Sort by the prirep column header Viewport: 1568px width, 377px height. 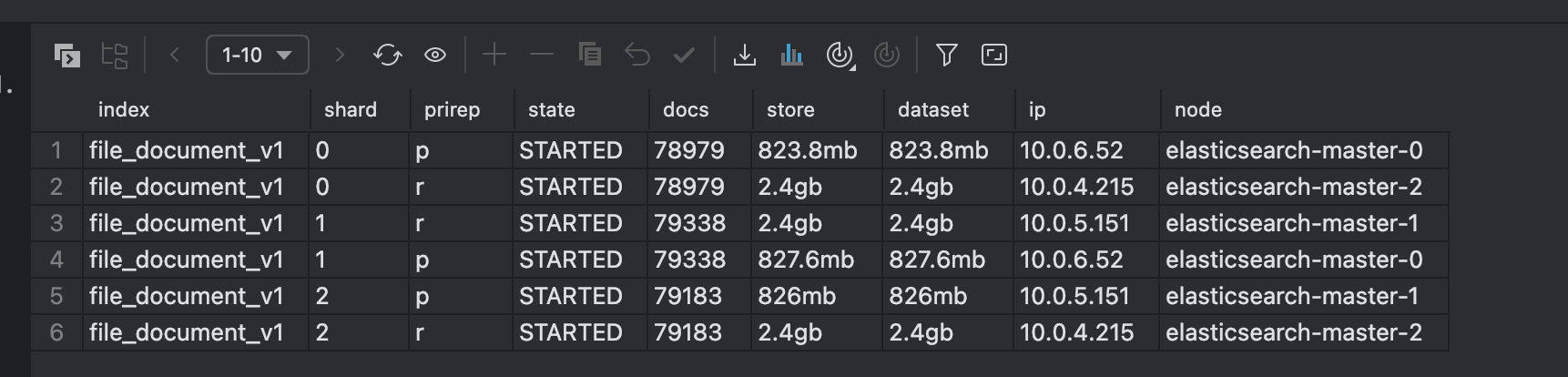click(452, 110)
